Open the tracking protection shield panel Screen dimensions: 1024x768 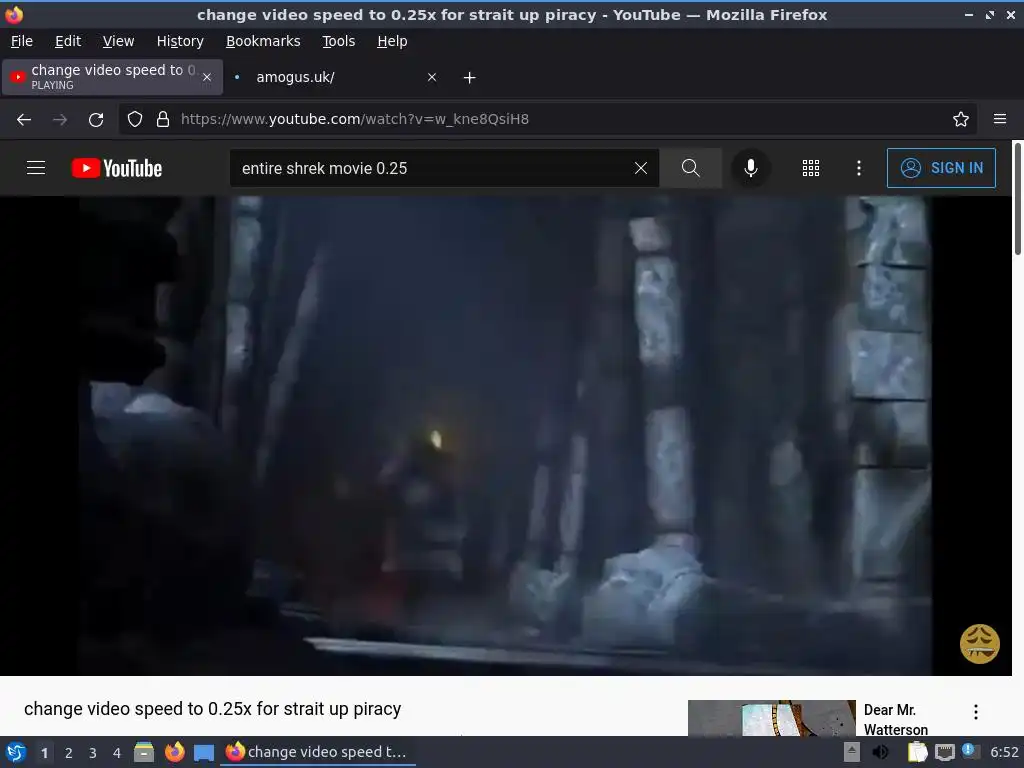[135, 120]
